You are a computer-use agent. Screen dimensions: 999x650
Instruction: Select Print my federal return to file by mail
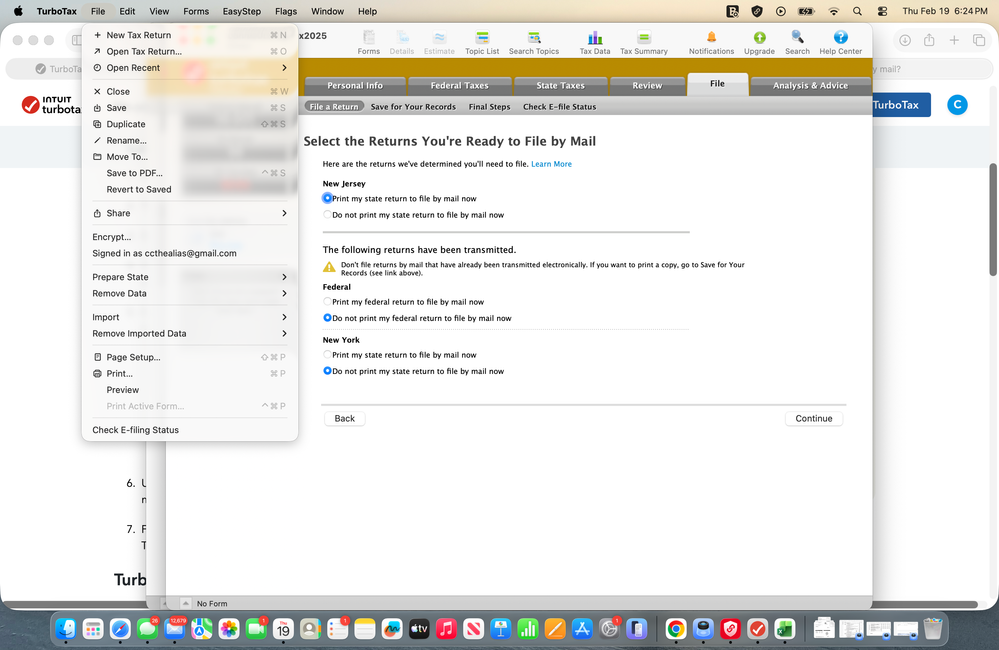(328, 302)
